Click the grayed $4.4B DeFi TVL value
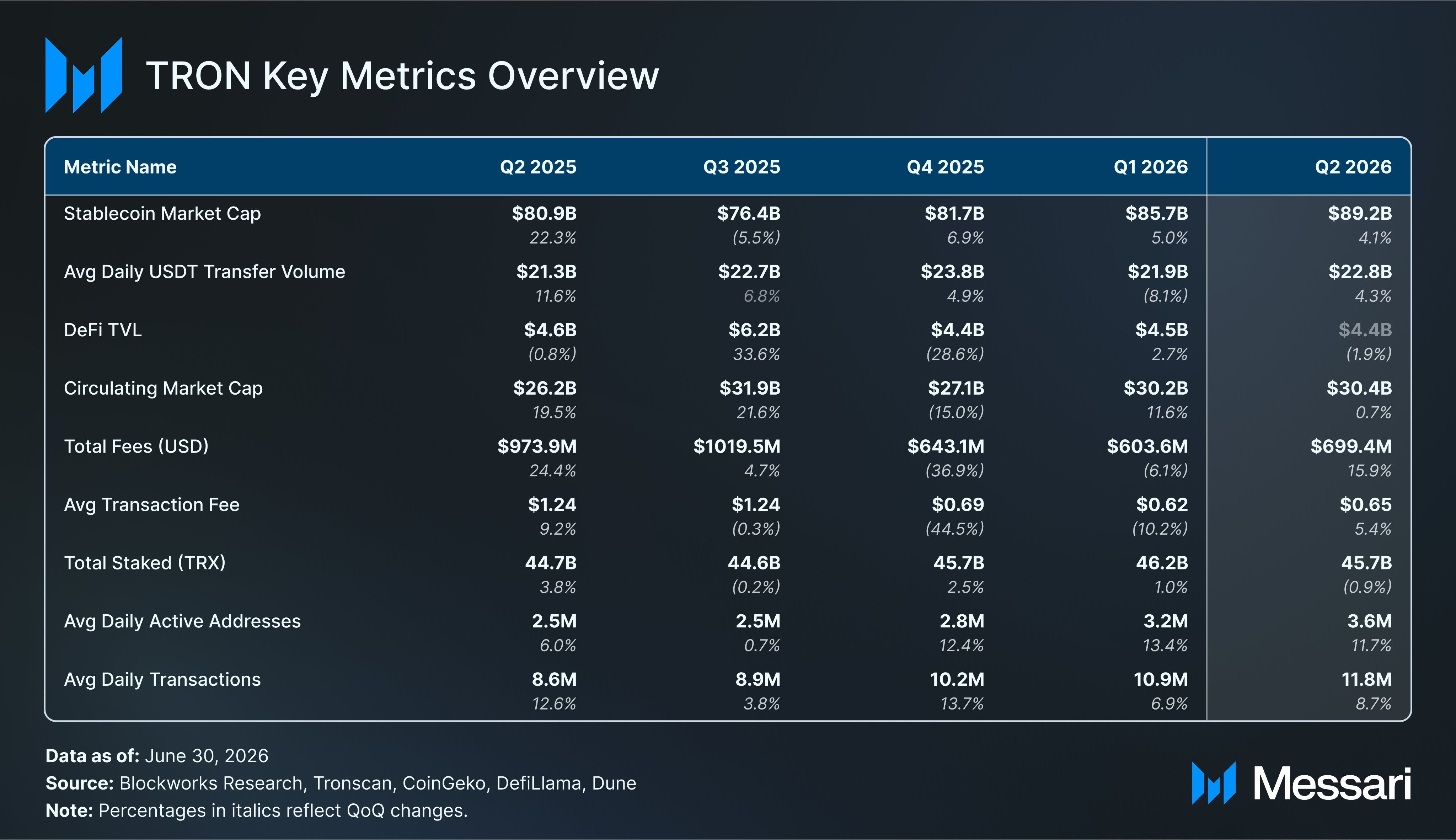This screenshot has width=1456, height=840. click(1365, 330)
